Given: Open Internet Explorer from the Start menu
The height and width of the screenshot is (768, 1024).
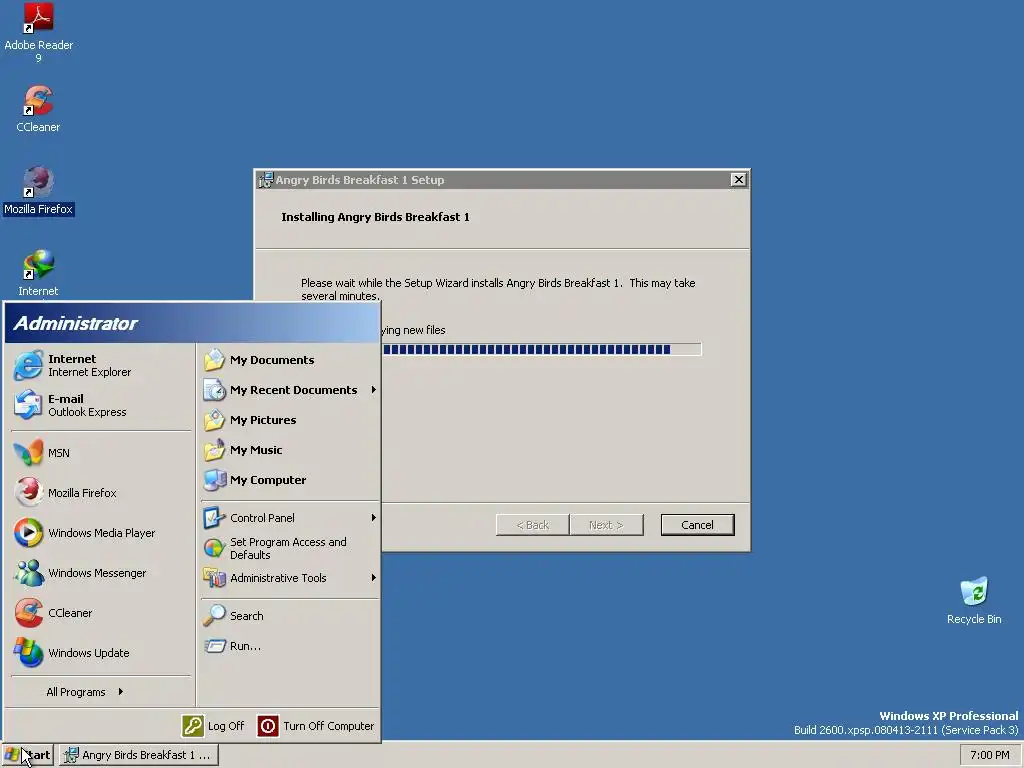Looking at the screenshot, I should point(101,365).
